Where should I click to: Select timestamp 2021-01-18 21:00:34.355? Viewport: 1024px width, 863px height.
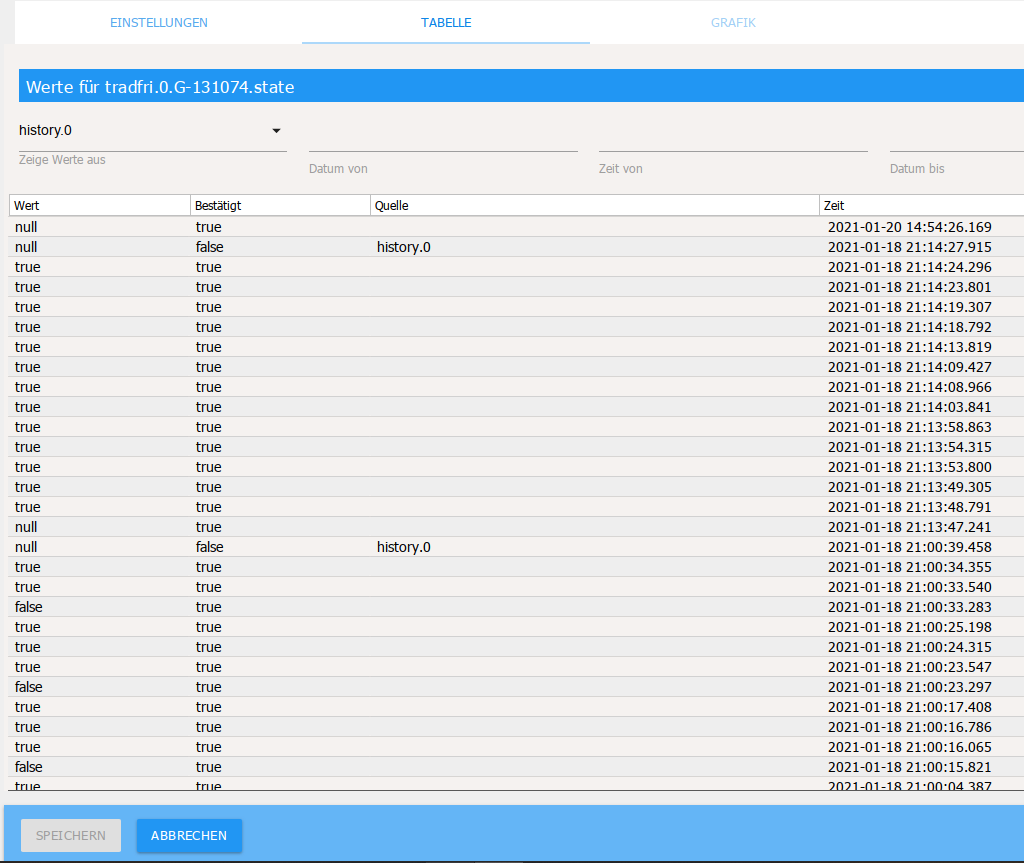(910, 567)
